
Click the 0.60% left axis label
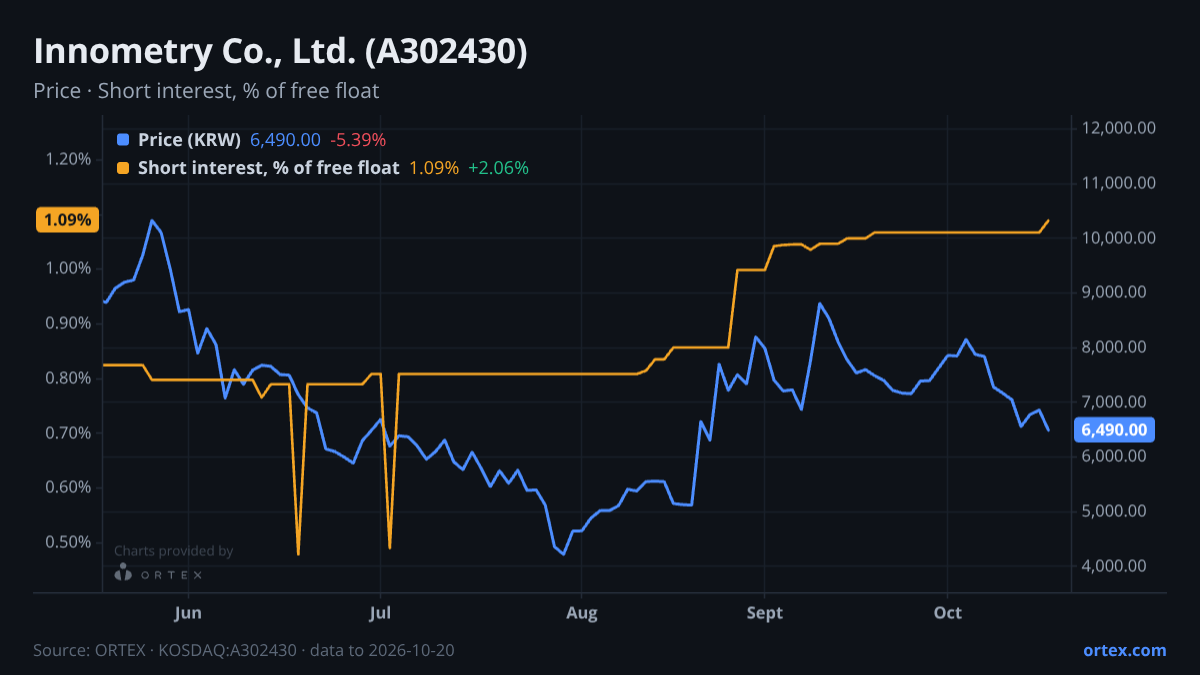click(69, 488)
